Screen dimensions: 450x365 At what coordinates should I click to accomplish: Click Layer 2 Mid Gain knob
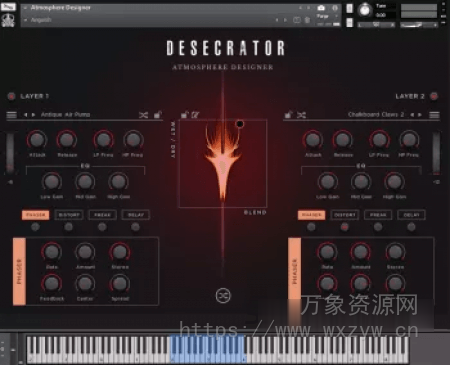(x=361, y=182)
